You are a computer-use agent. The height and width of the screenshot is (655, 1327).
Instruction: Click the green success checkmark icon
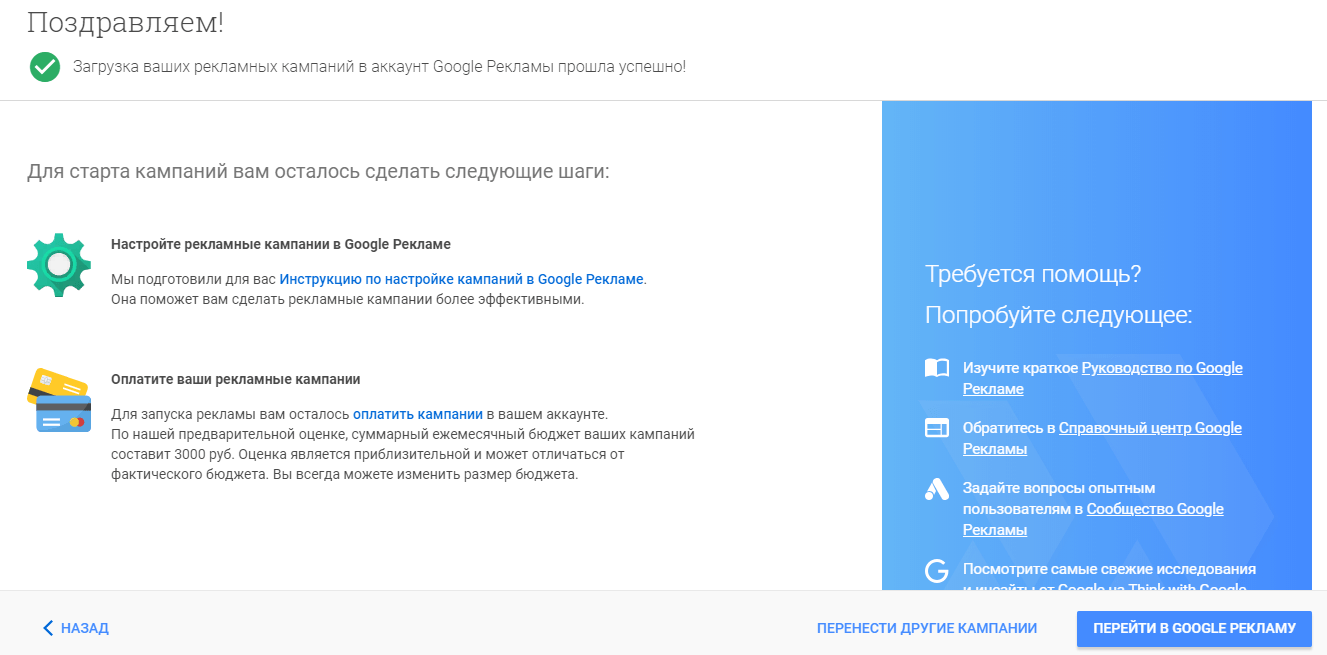coord(45,68)
